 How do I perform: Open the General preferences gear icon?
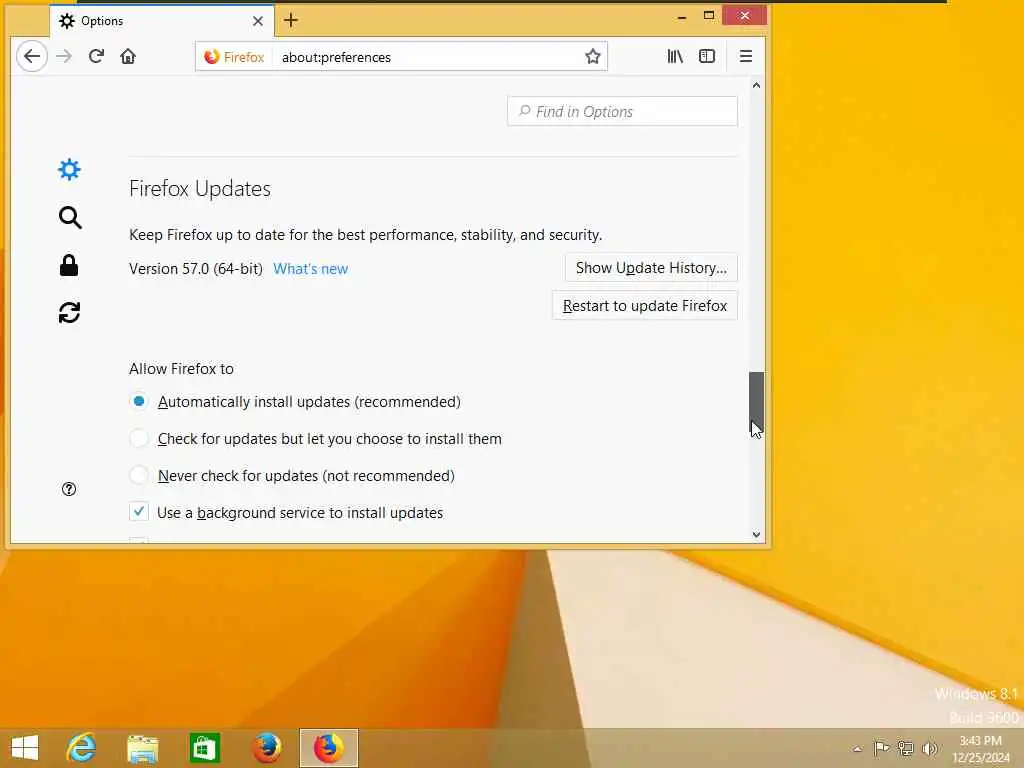click(69, 170)
